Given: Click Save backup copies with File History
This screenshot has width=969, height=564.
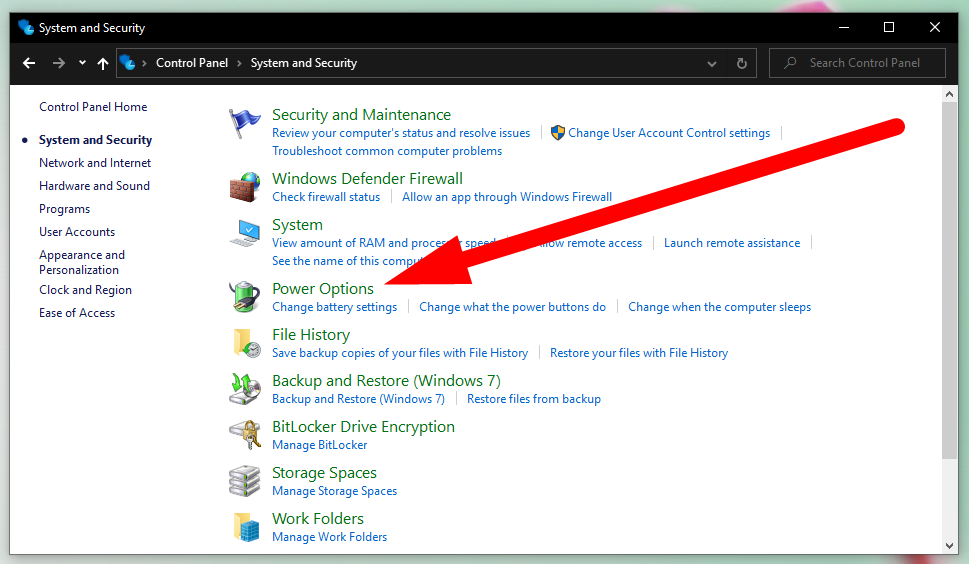Looking at the screenshot, I should pos(400,353).
